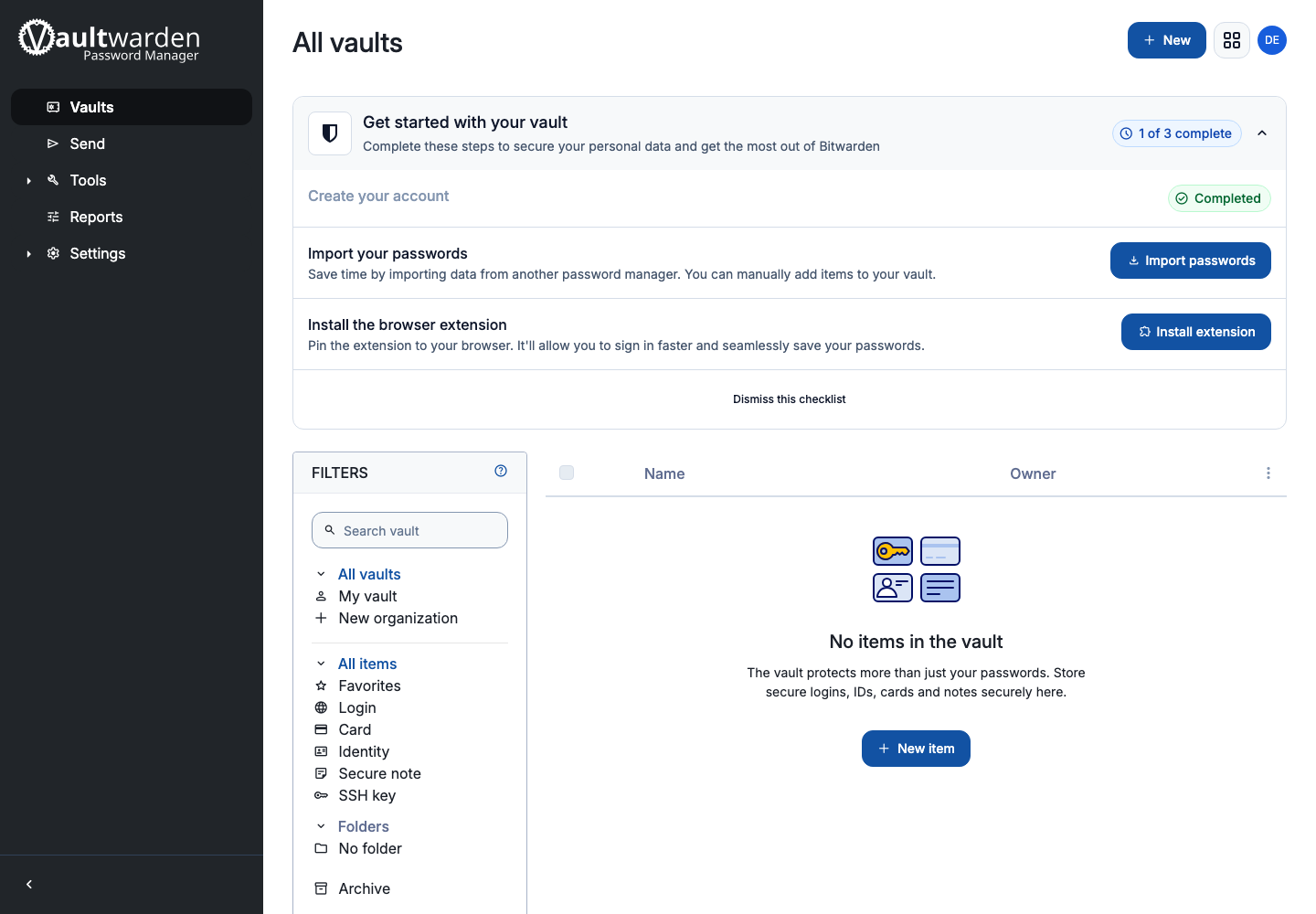Click the Archive box icon

[x=321, y=888]
